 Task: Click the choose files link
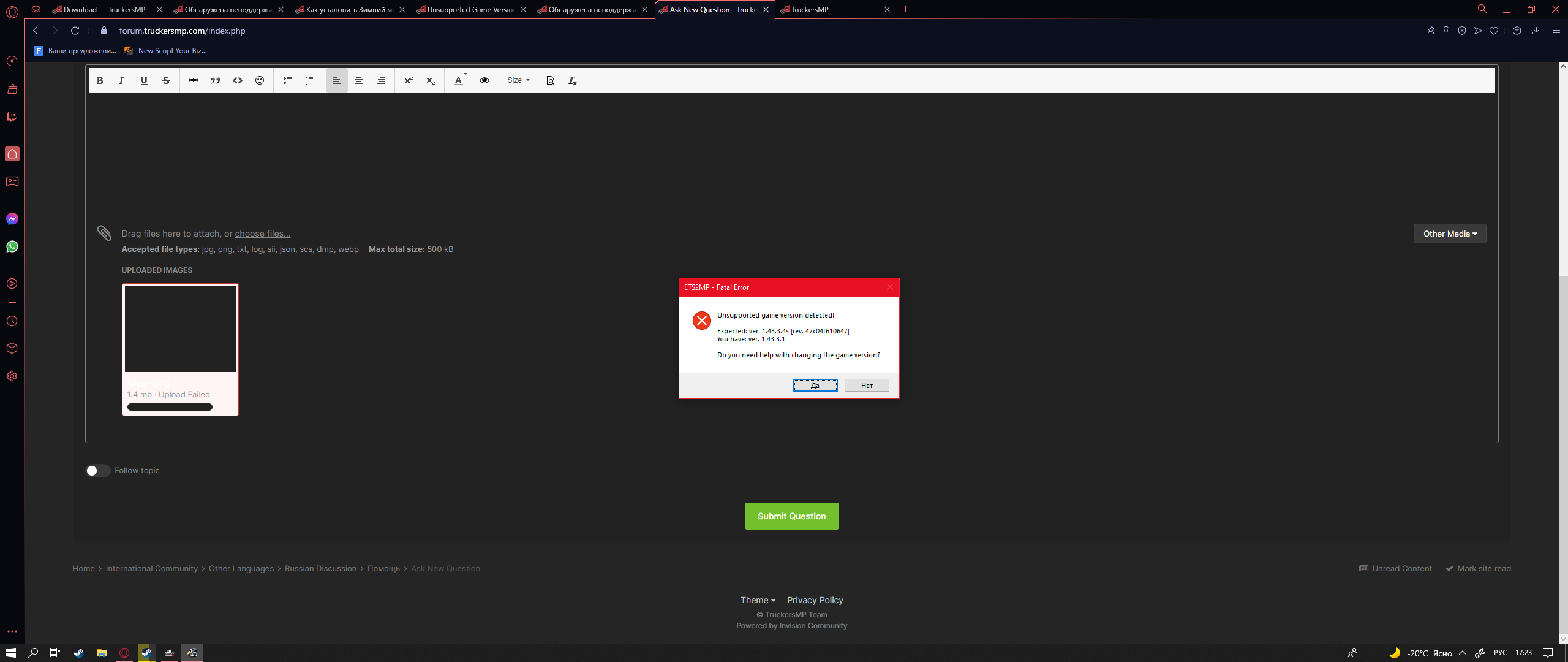click(x=263, y=234)
